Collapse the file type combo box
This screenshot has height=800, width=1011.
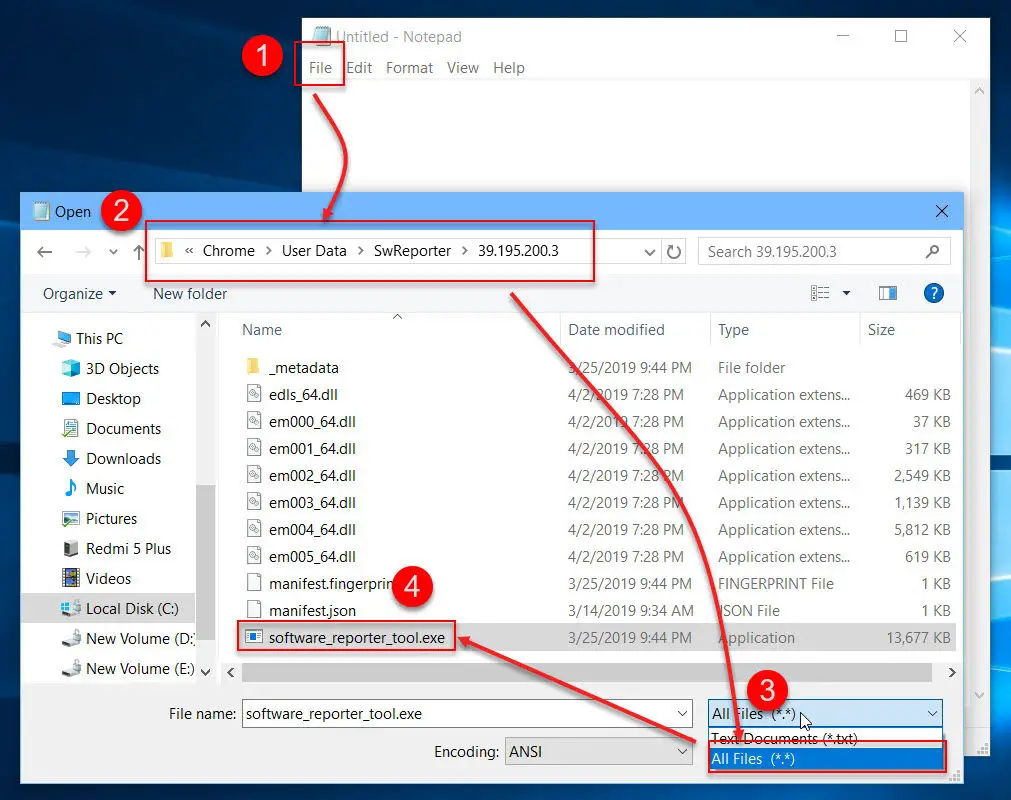pyautogui.click(x=825, y=714)
